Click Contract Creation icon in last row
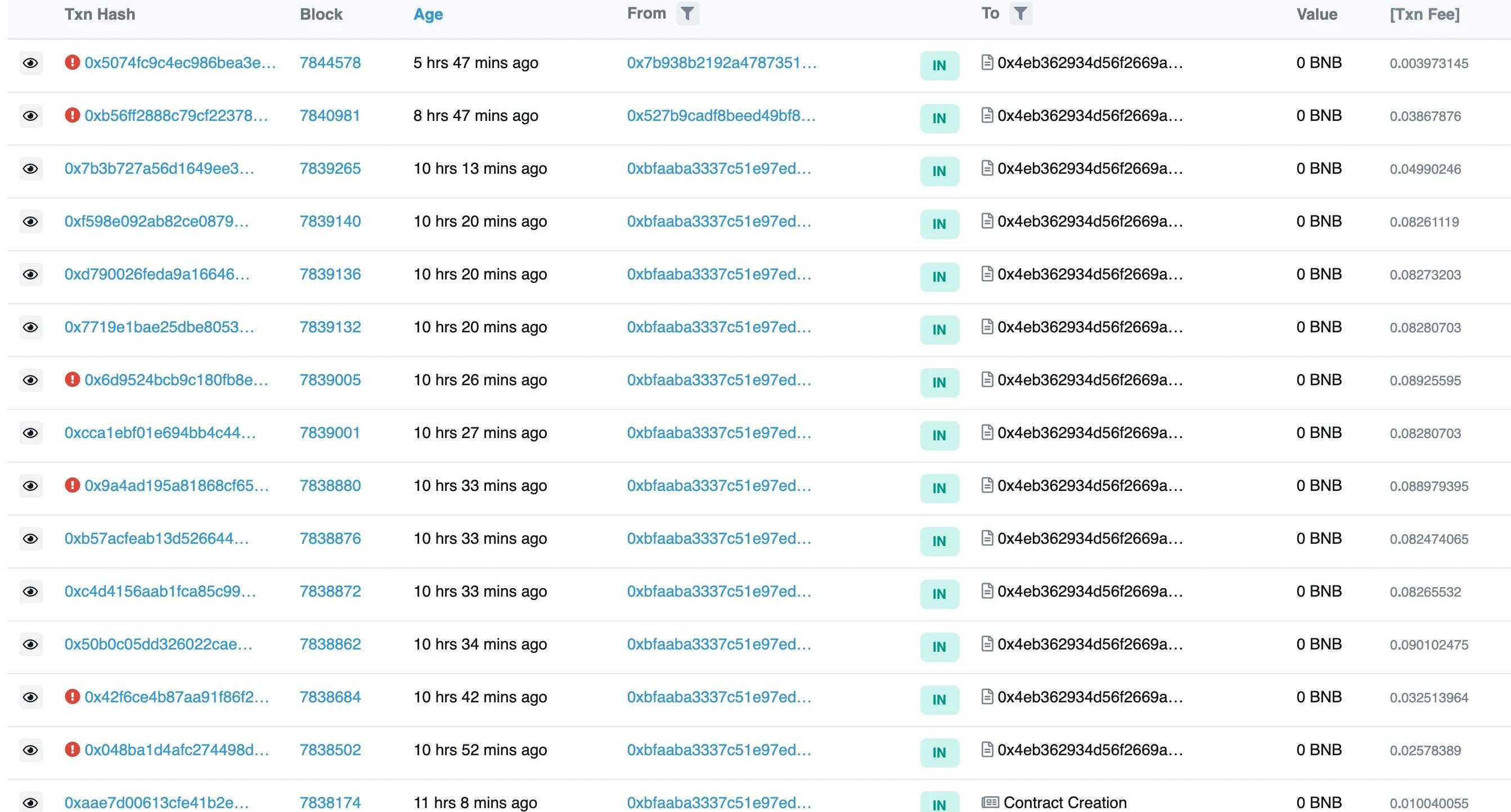This screenshot has height=812, width=1511. coord(990,802)
